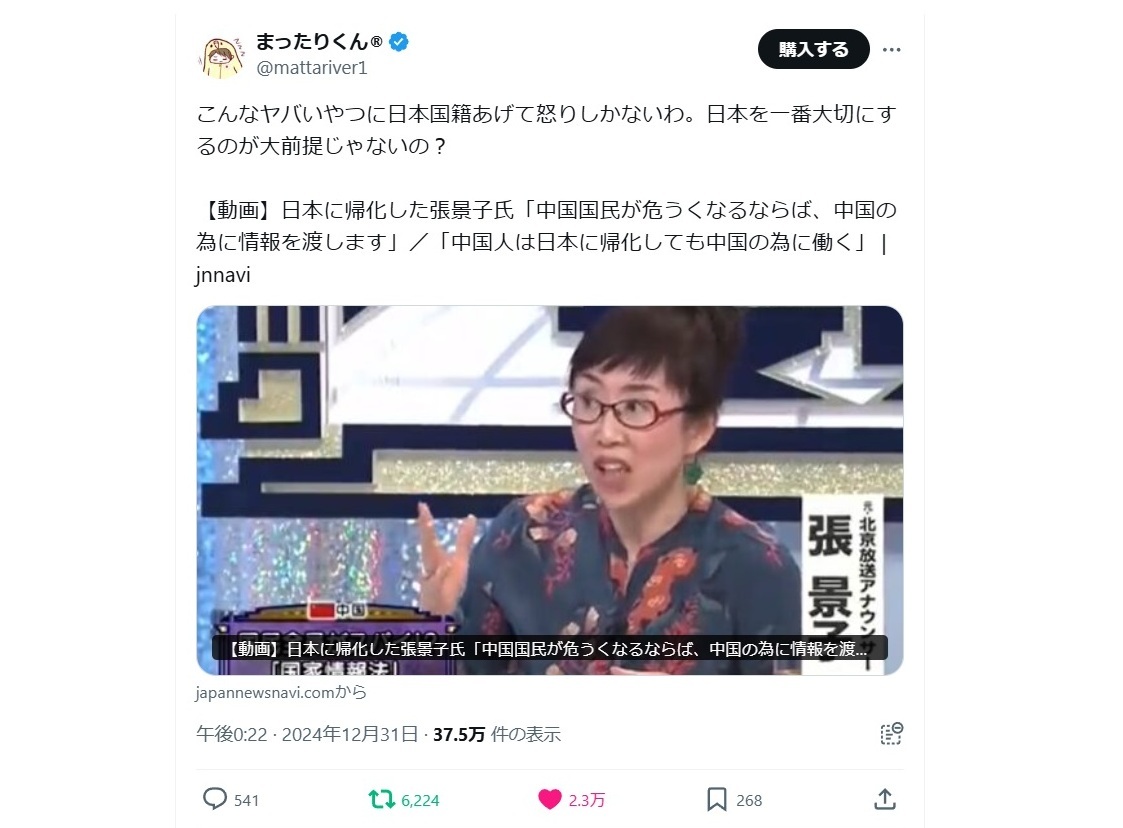Open the post analytics icon beside view count
Screen dimensions: 1123x828
click(x=891, y=733)
